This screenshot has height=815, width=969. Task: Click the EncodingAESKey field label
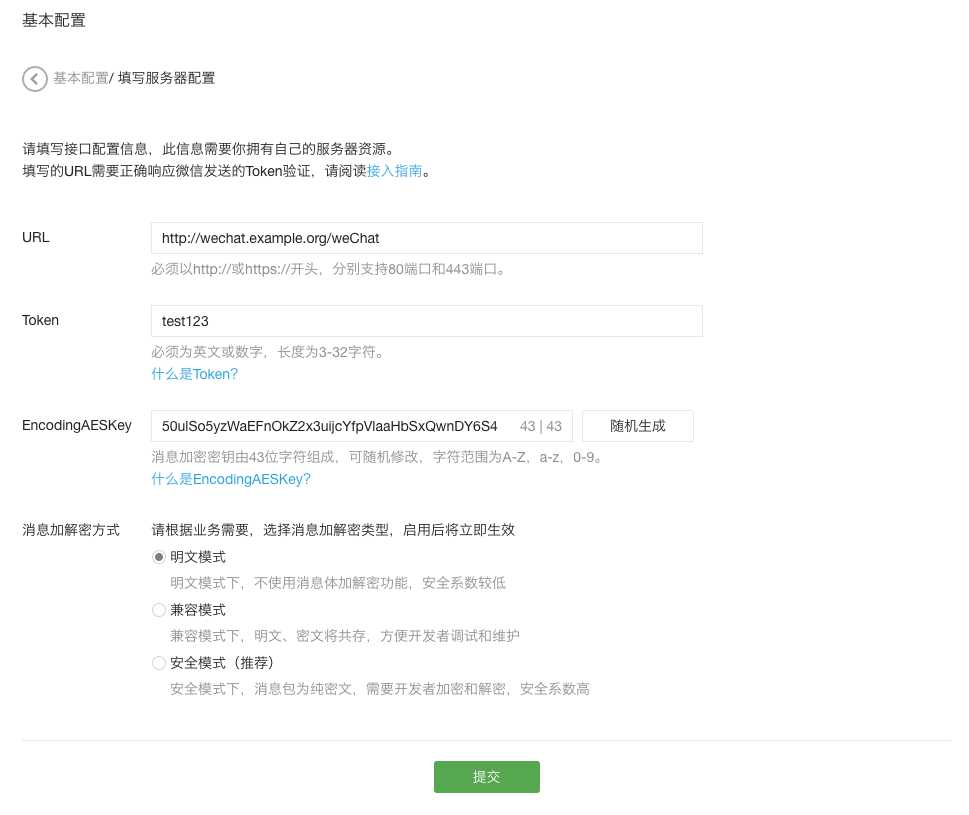click(77, 425)
